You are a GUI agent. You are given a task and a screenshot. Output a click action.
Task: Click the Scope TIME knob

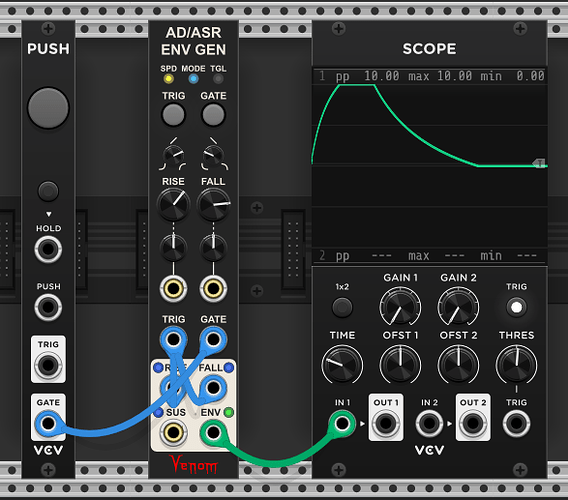342,365
